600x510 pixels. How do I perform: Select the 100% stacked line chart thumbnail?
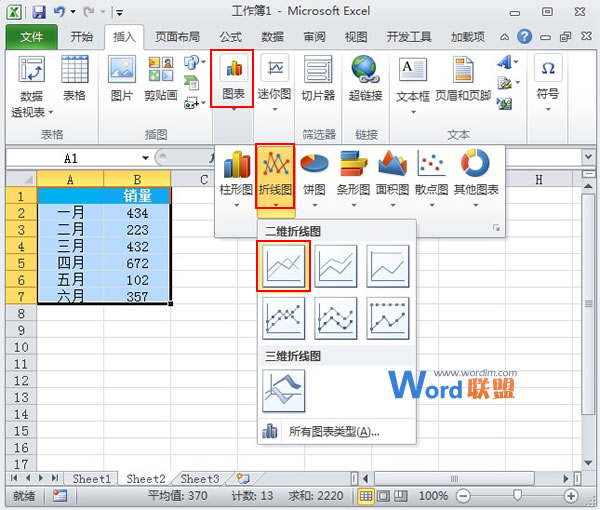pos(388,266)
